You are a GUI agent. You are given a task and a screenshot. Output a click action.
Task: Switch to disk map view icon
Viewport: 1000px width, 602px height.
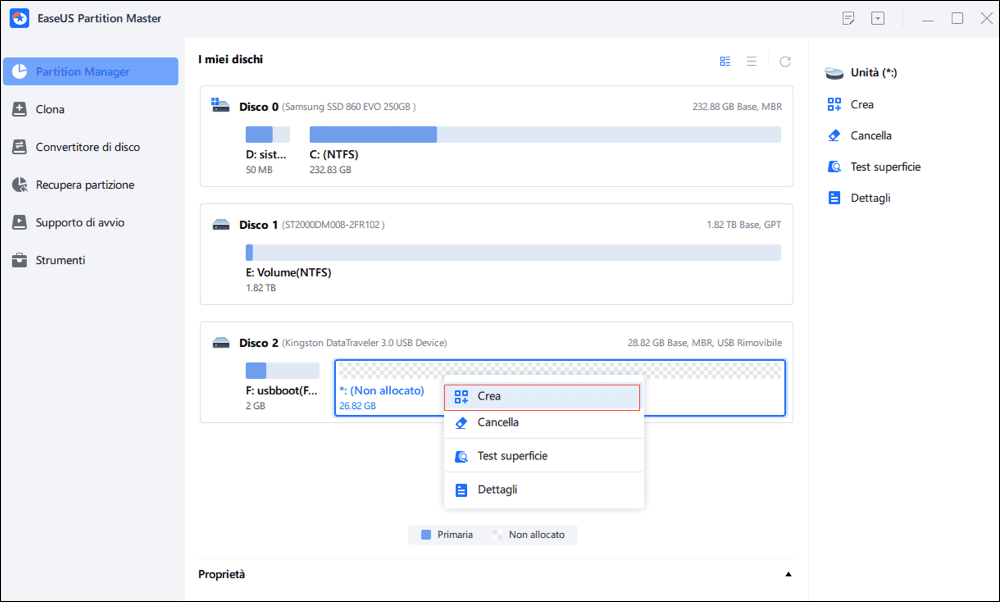pos(725,61)
